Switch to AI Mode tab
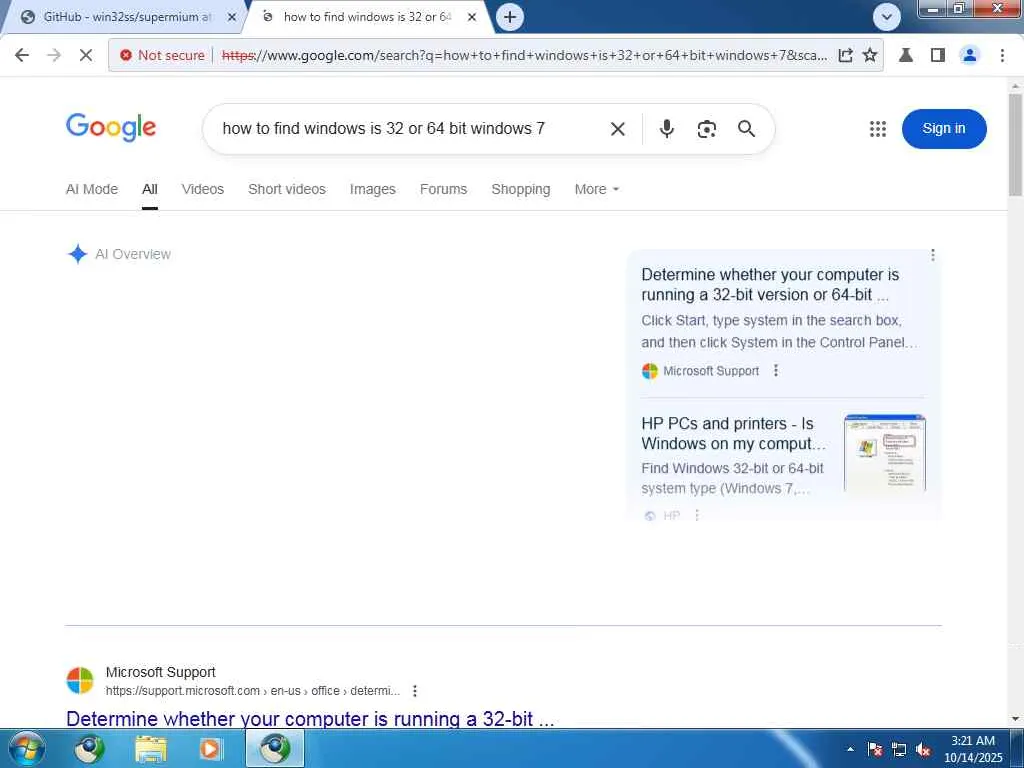The height and width of the screenshot is (768, 1024). (91, 189)
